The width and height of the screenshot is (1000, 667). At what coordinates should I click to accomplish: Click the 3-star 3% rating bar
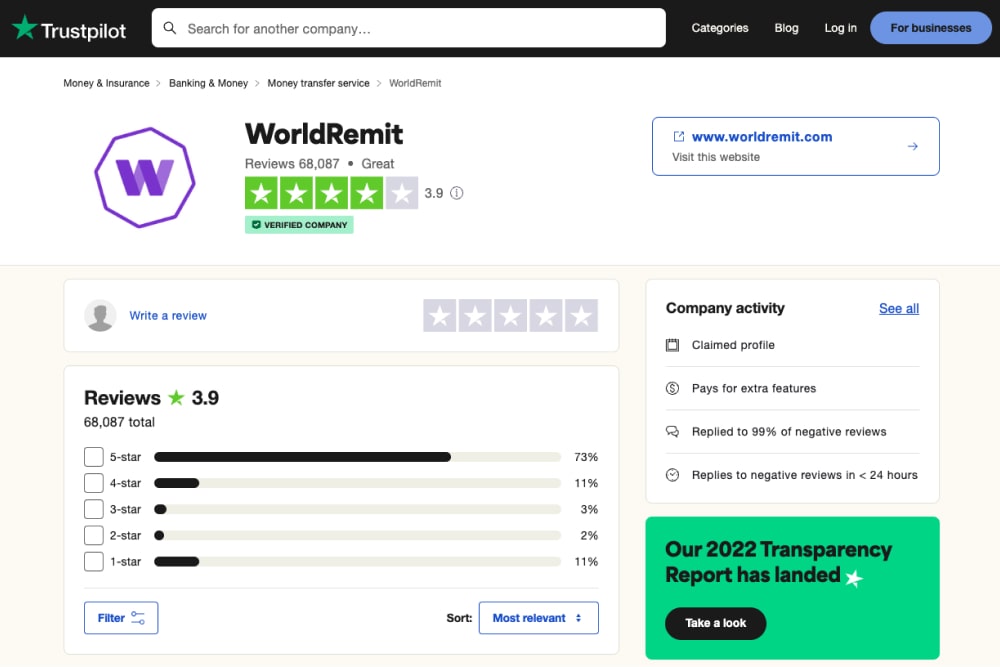pos(357,509)
